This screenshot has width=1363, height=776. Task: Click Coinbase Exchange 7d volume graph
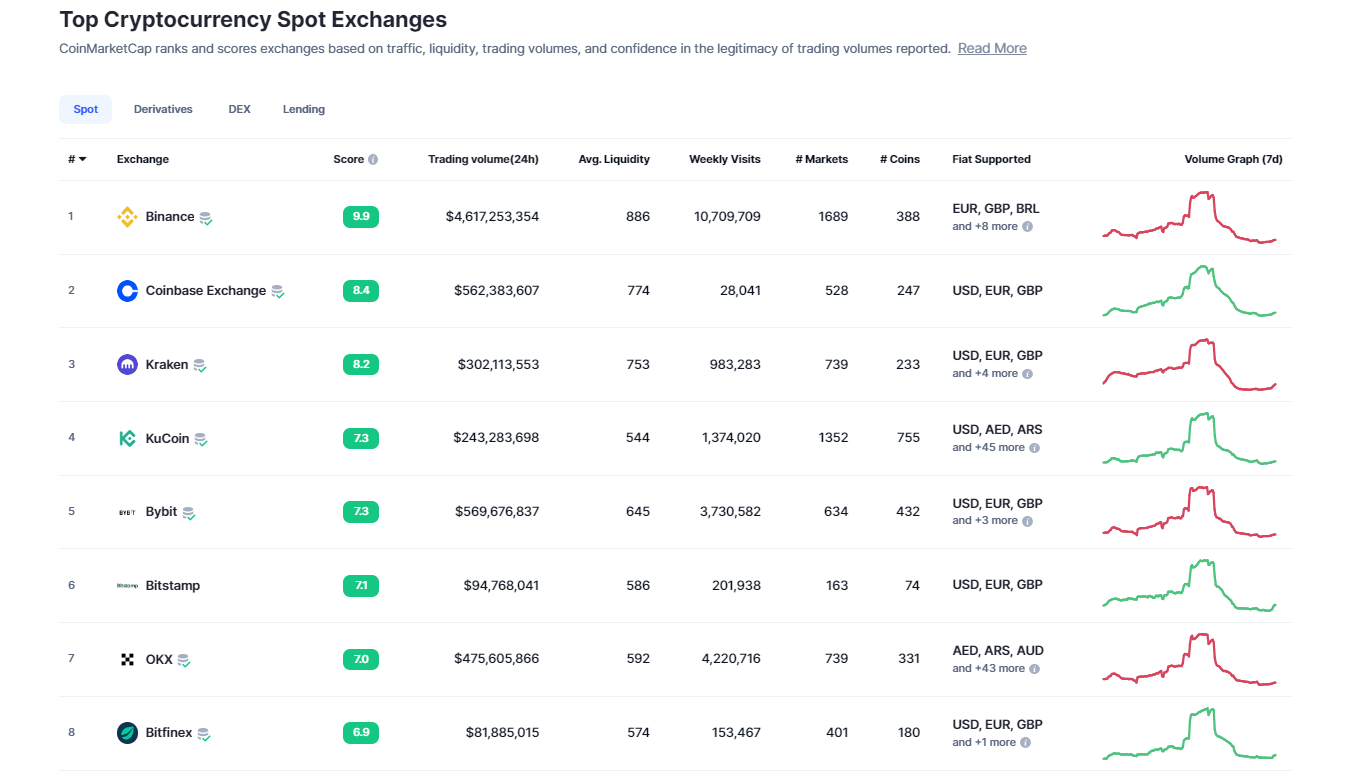coord(1190,291)
